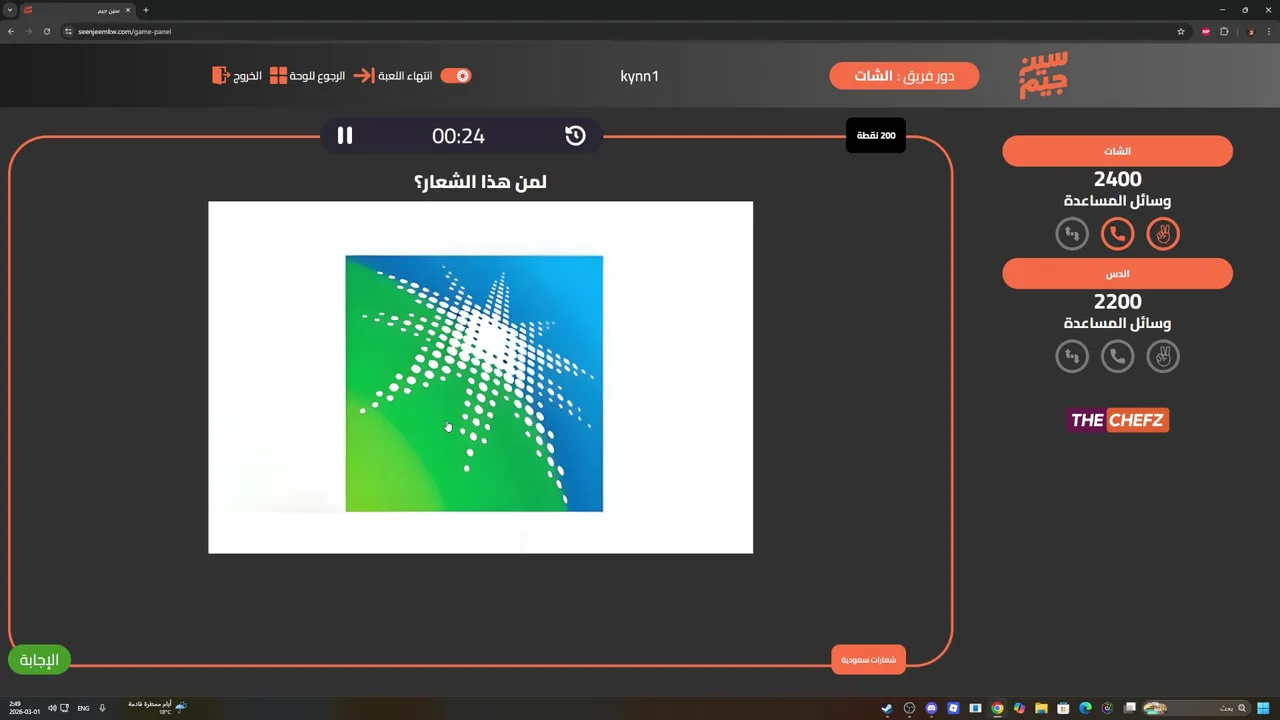Screen dimensions: 1280x720
Task: Click the question text لمن هذا الشعار؟
Action: pyautogui.click(x=480, y=182)
